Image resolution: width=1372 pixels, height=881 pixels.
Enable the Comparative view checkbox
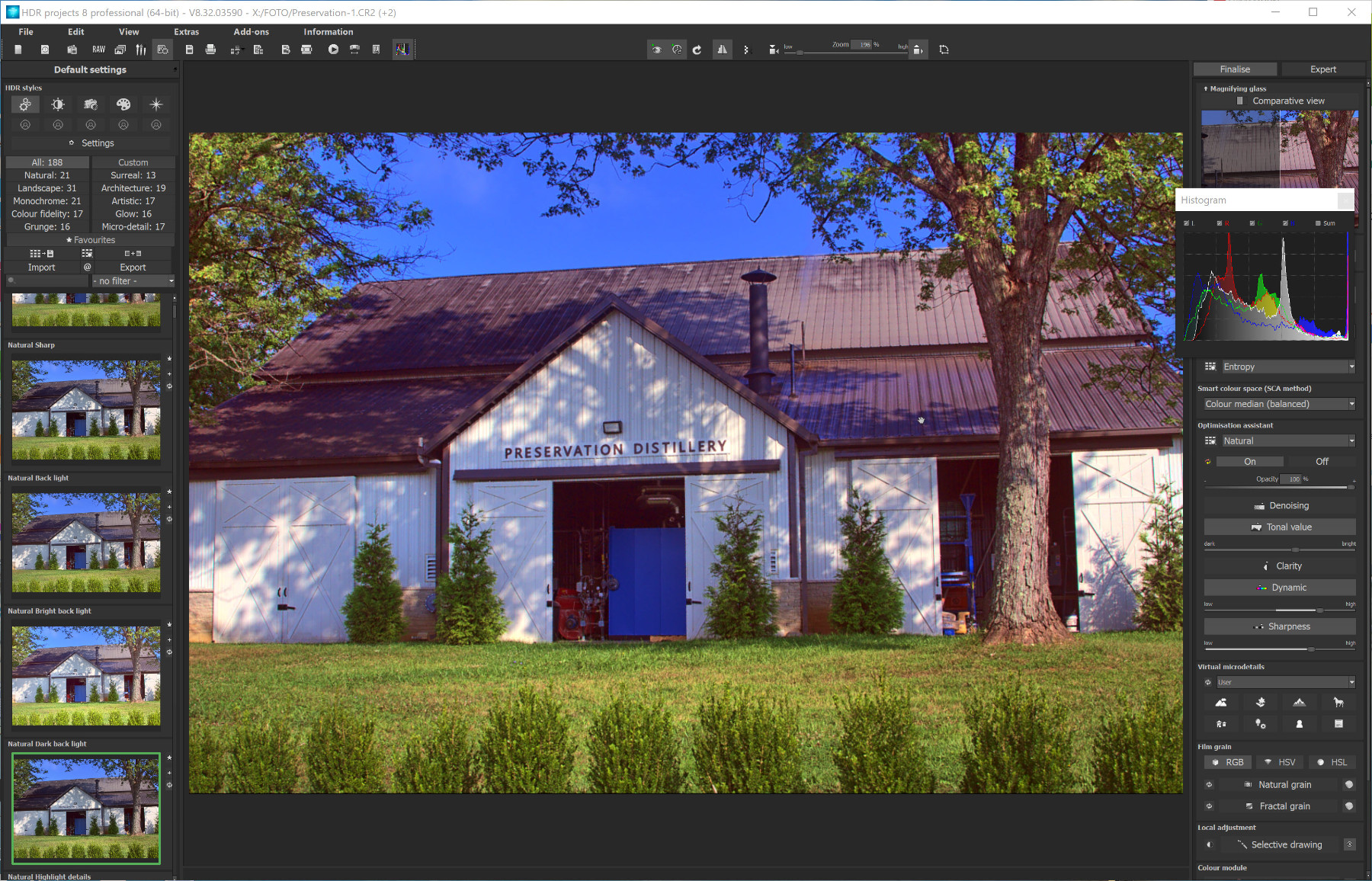coord(1240,101)
